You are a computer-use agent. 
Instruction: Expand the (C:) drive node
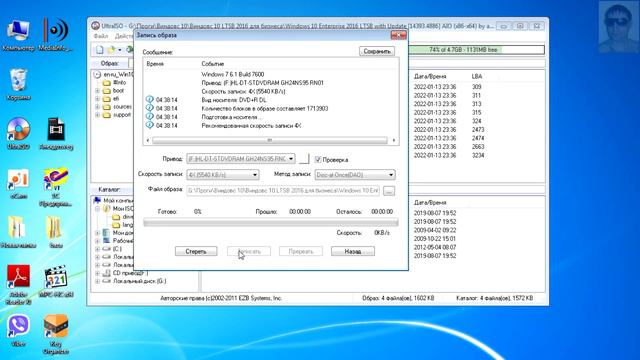click(x=98, y=249)
